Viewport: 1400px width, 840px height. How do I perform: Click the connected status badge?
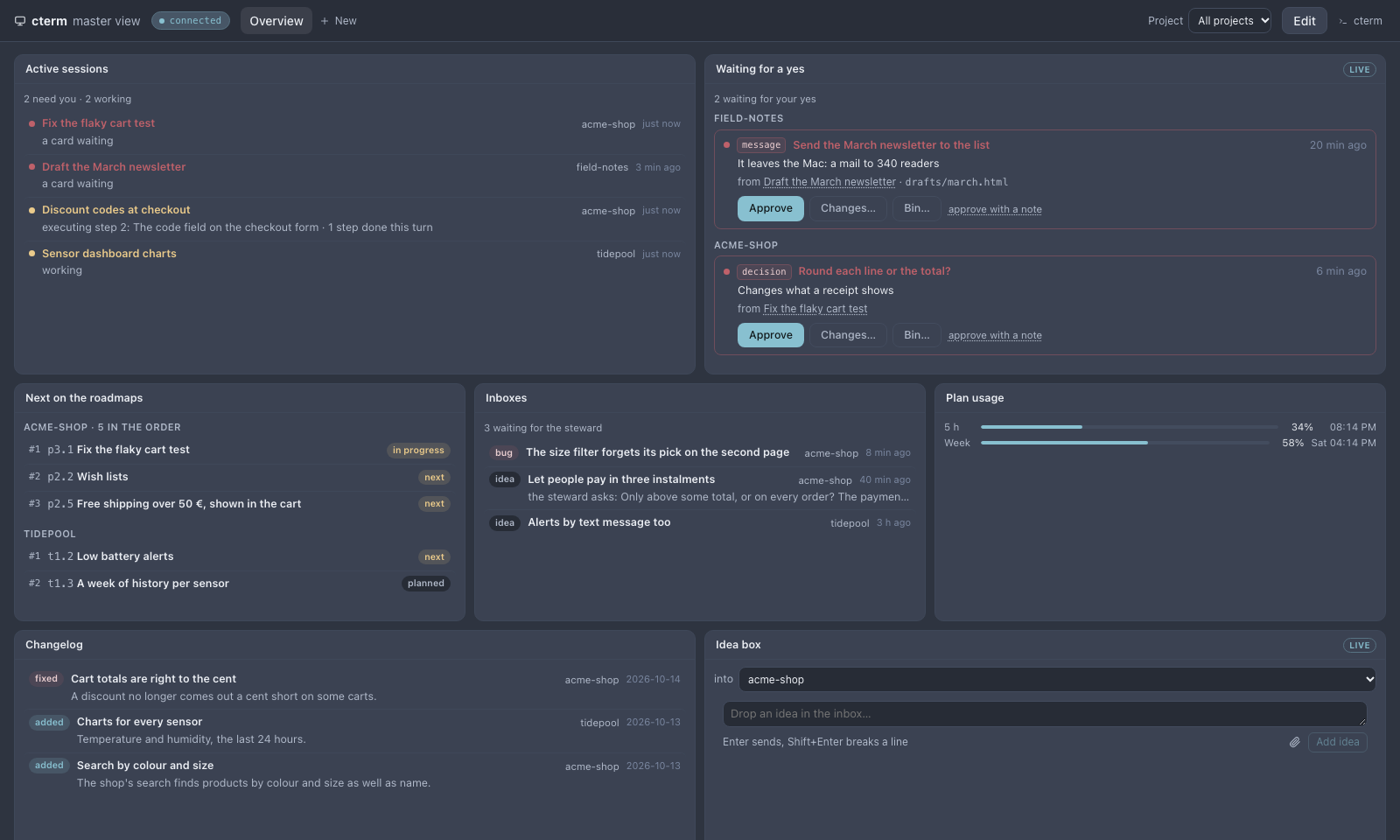pyautogui.click(x=191, y=20)
